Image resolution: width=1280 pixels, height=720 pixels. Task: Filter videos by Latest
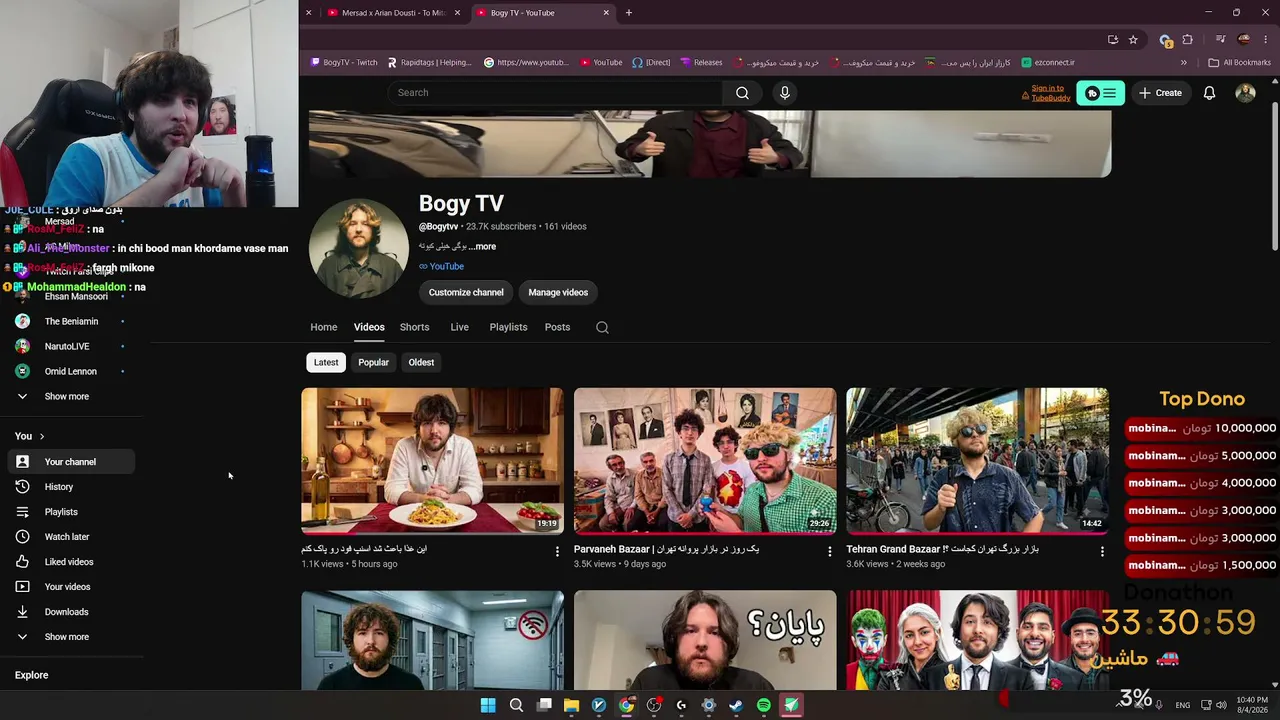326,363
